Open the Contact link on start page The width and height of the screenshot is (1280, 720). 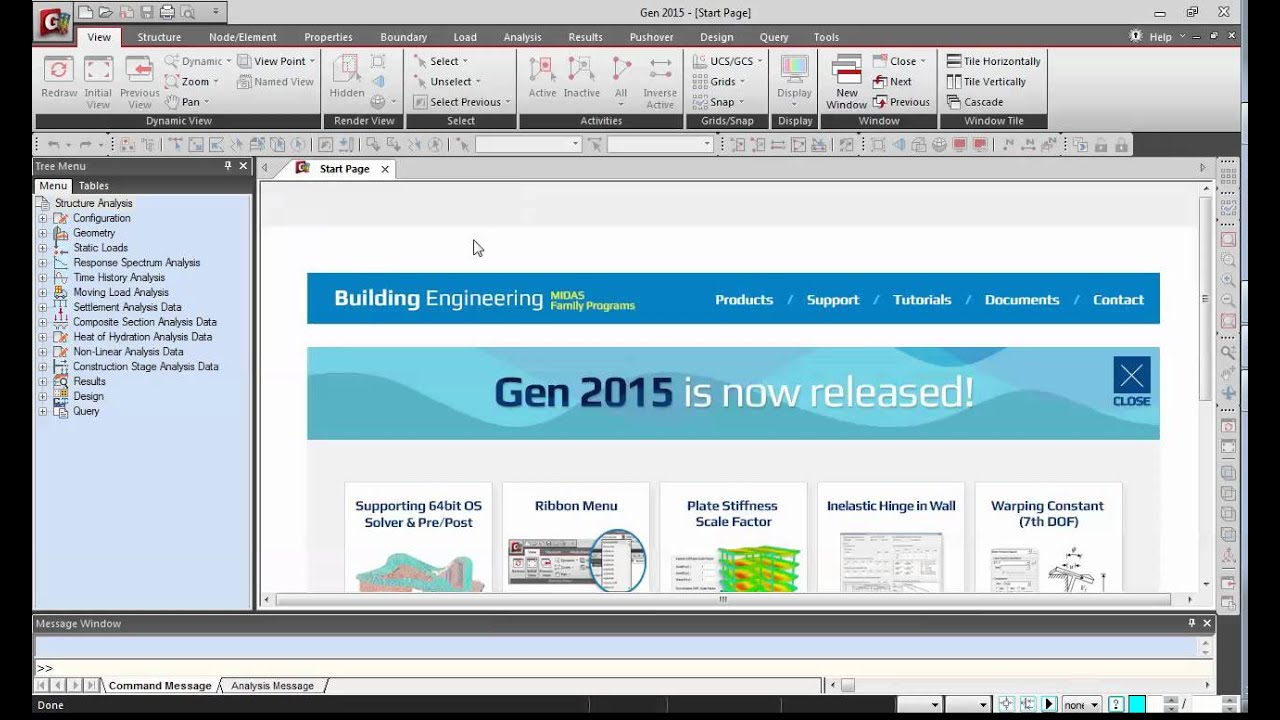pyautogui.click(x=1118, y=300)
